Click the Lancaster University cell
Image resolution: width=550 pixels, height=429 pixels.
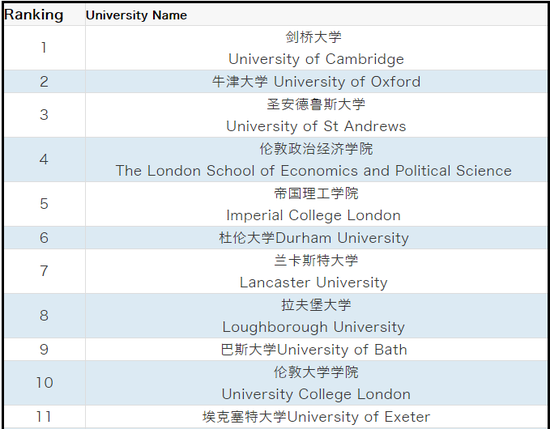click(x=316, y=271)
